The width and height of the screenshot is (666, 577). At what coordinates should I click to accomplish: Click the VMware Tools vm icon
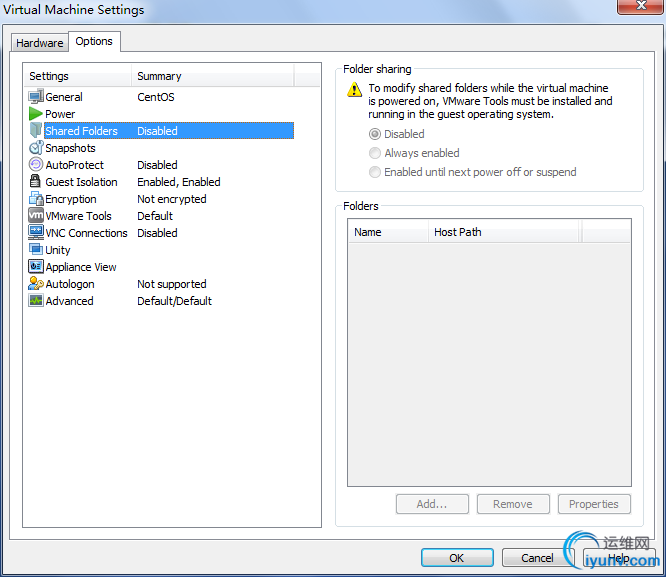(36, 215)
